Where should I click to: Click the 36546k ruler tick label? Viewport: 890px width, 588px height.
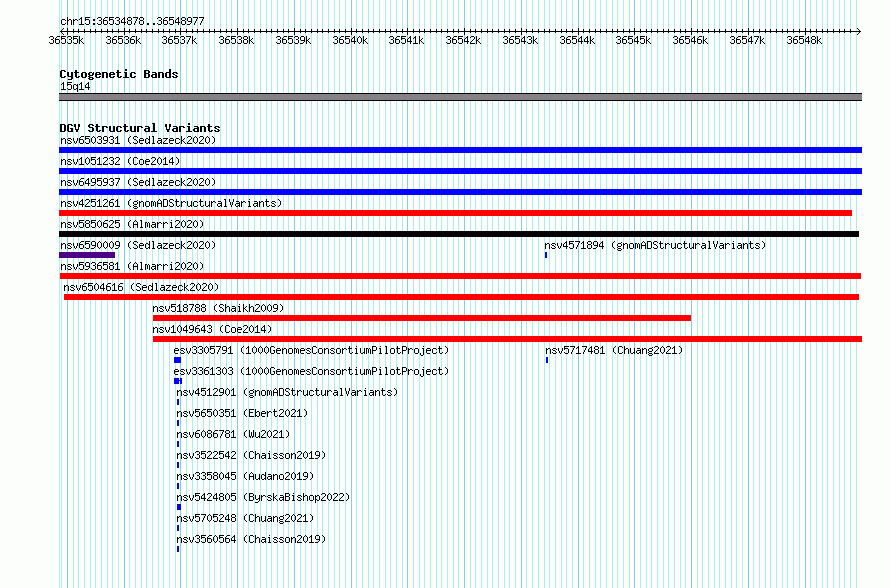tap(690, 40)
